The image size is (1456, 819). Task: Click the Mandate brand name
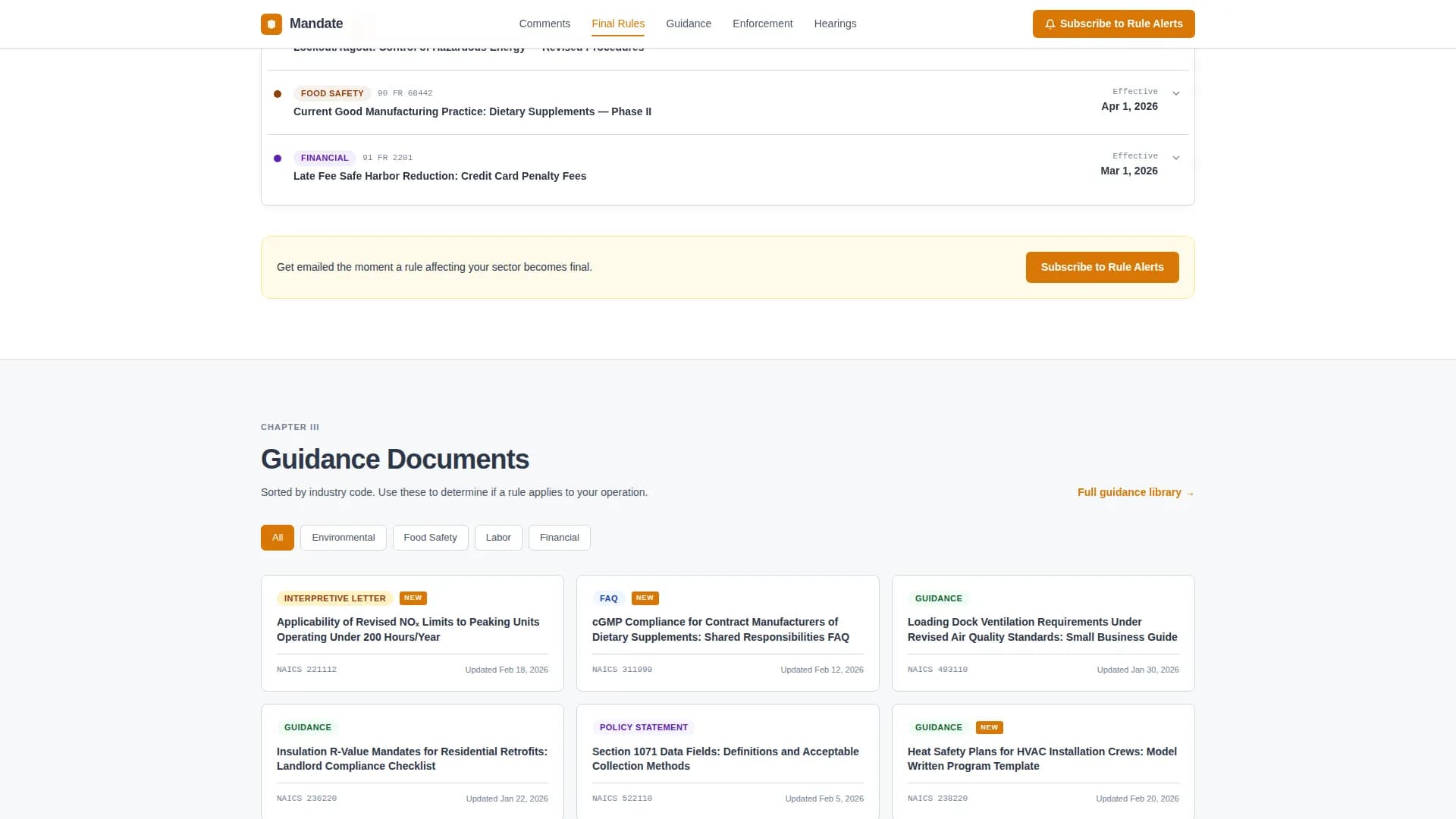pyautogui.click(x=316, y=24)
